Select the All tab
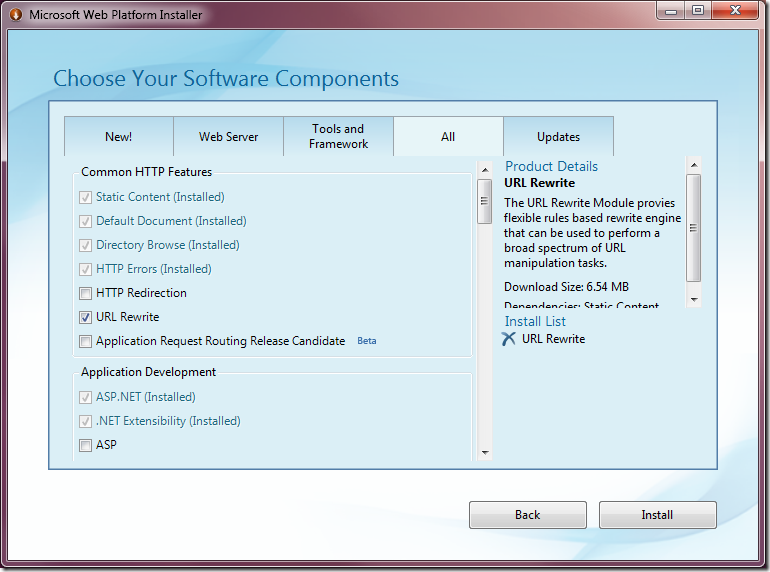This screenshot has width=770, height=572. 448,136
